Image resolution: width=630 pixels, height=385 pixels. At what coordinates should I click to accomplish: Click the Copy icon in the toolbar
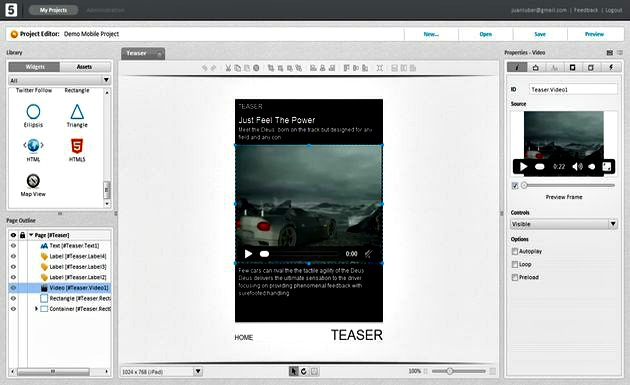point(237,68)
